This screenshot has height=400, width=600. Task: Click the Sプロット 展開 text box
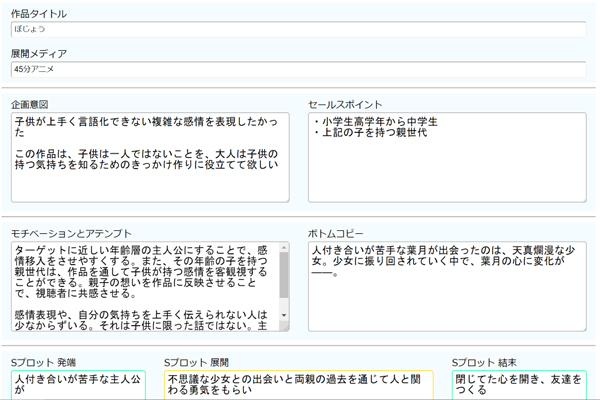[x=298, y=385]
